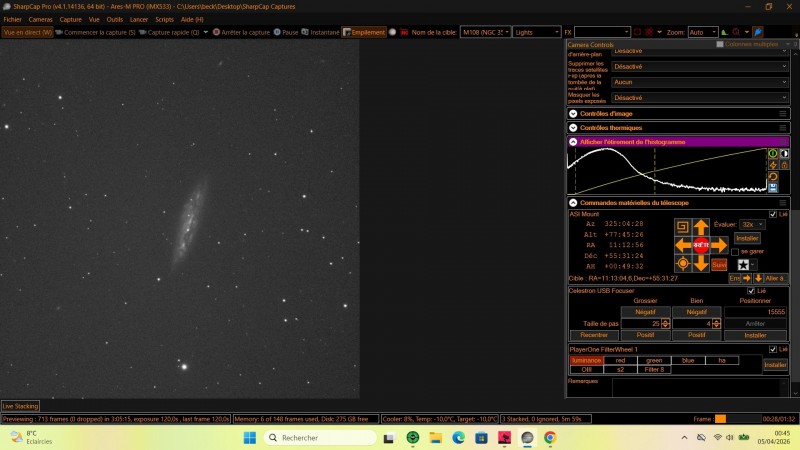The width and height of the screenshot is (800, 450).
Task: Slew the mount left with the left arrow
Action: coord(683,245)
